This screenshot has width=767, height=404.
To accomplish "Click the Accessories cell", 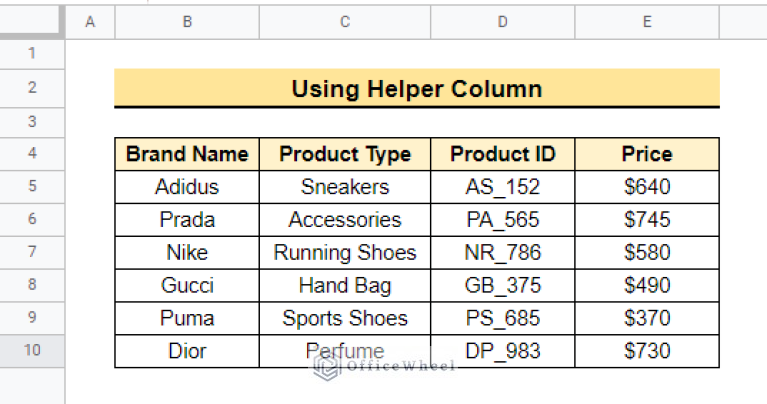I will click(345, 220).
